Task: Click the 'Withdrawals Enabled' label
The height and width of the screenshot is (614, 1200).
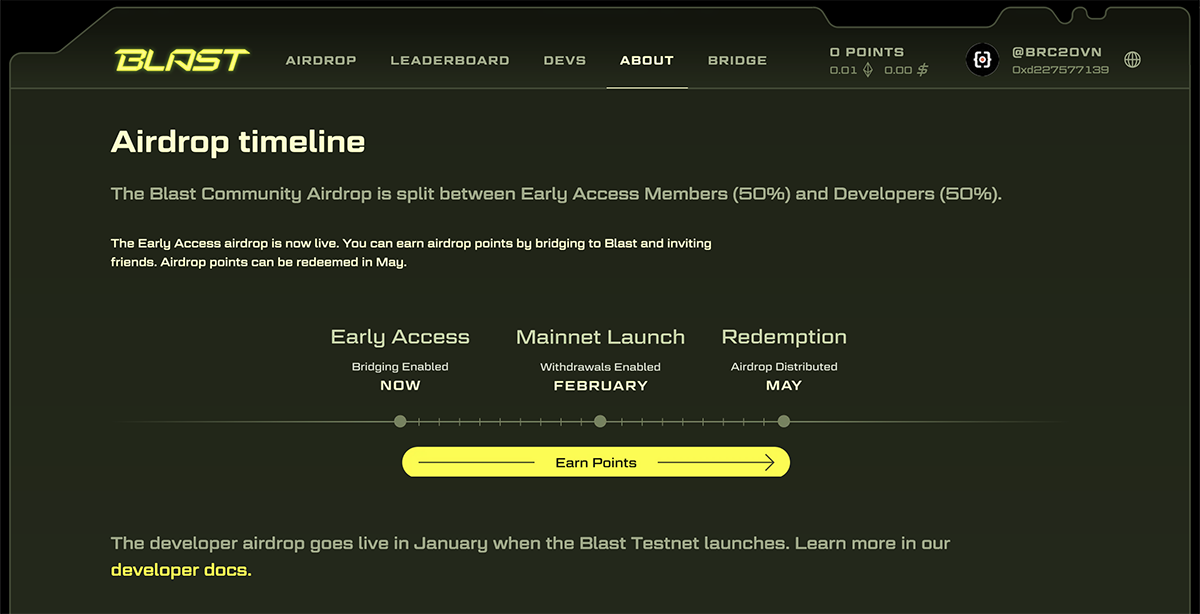Action: coord(601,367)
